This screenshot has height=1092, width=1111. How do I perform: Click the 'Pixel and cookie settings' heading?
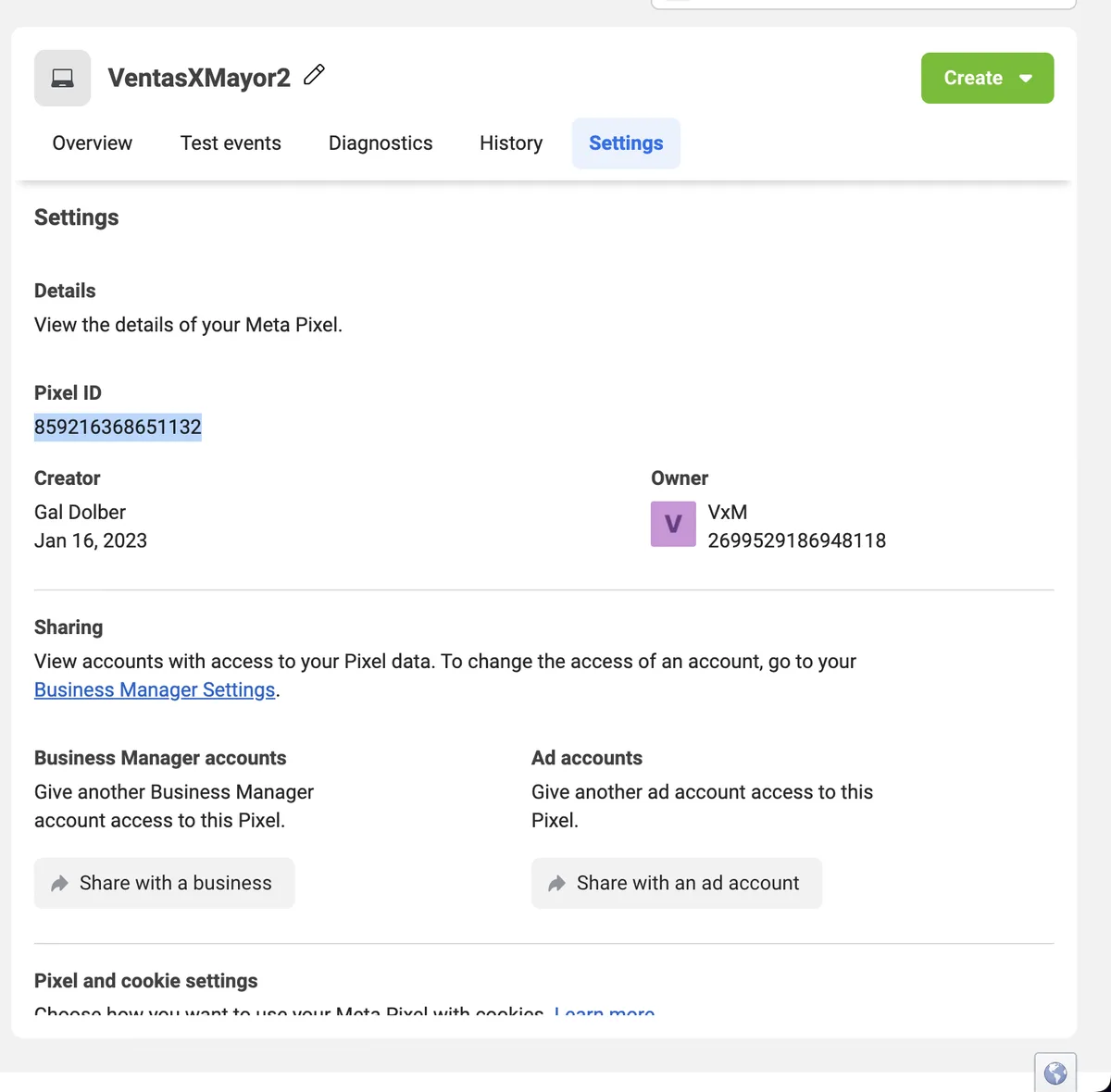click(146, 981)
